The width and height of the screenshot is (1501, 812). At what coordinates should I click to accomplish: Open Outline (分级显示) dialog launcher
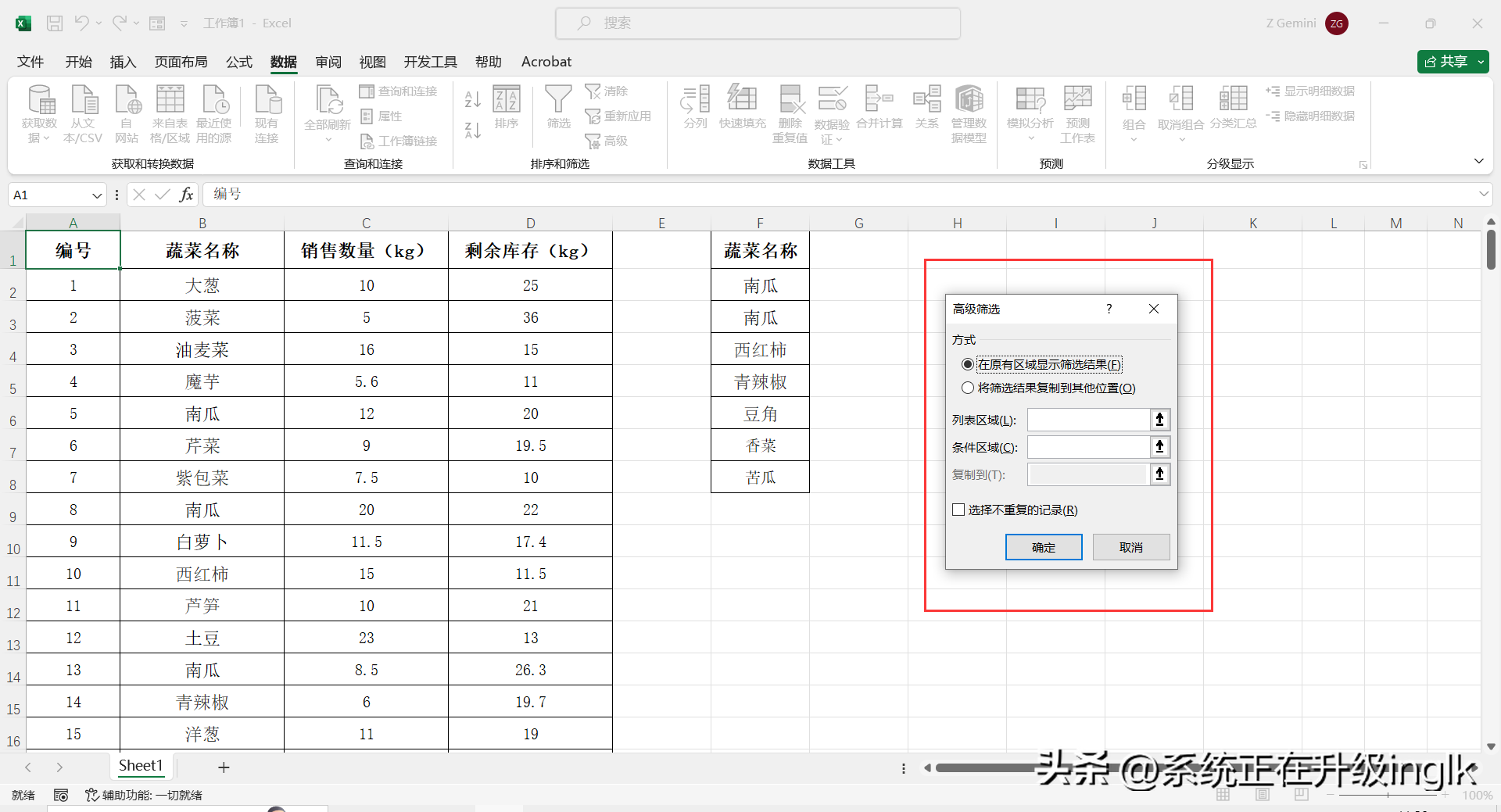point(1363,165)
